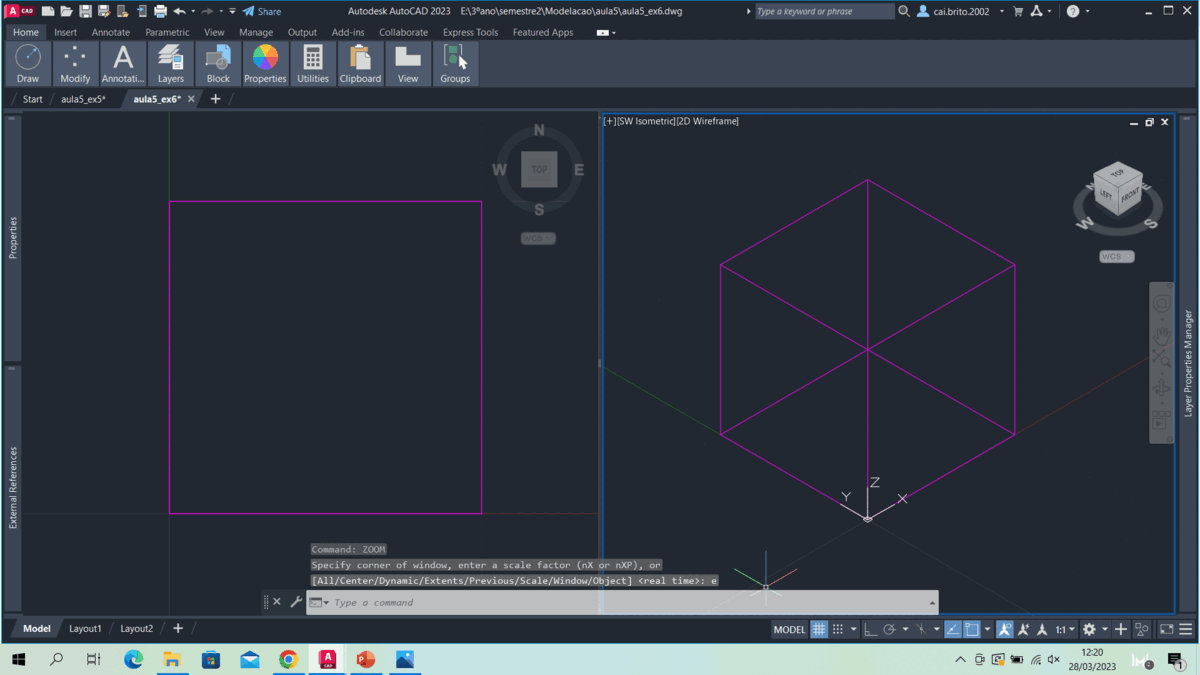The width and height of the screenshot is (1200, 675).
Task: Open the Parametric ribbon tab
Action: tap(167, 32)
